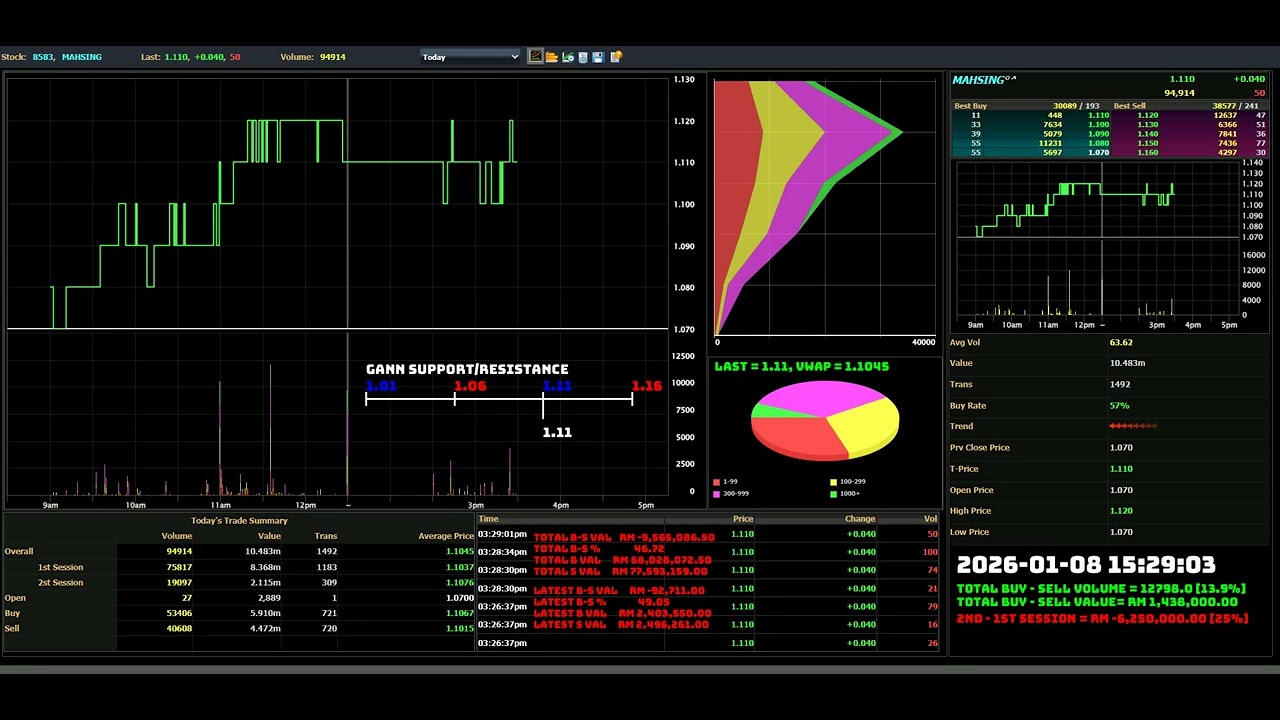
Task: Click the open folder icon in toolbar
Action: 551,57
